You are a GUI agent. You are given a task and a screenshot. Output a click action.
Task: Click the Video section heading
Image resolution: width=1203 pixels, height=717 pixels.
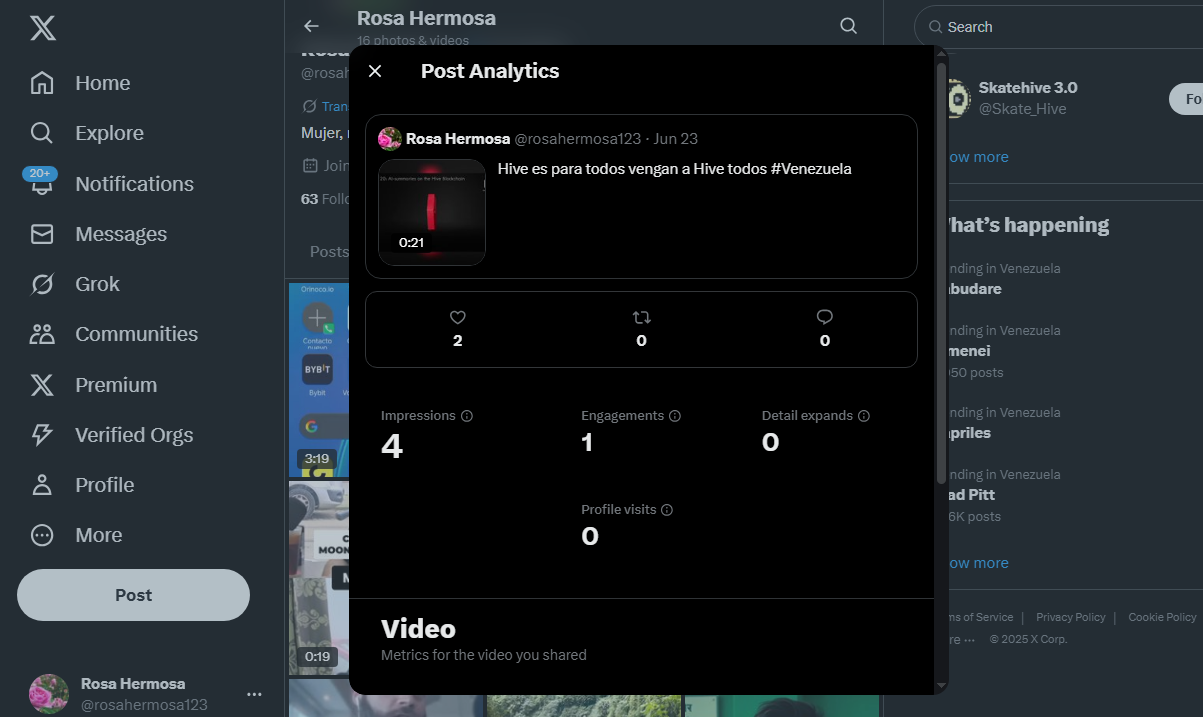pyautogui.click(x=418, y=629)
